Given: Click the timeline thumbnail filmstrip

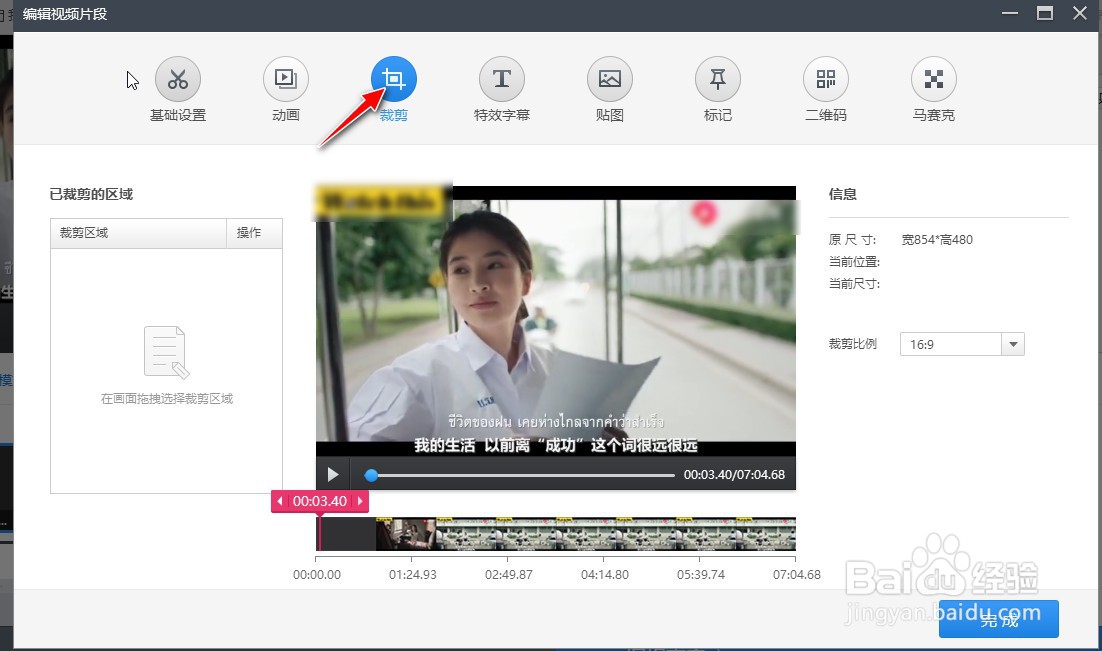Looking at the screenshot, I should click(x=556, y=534).
